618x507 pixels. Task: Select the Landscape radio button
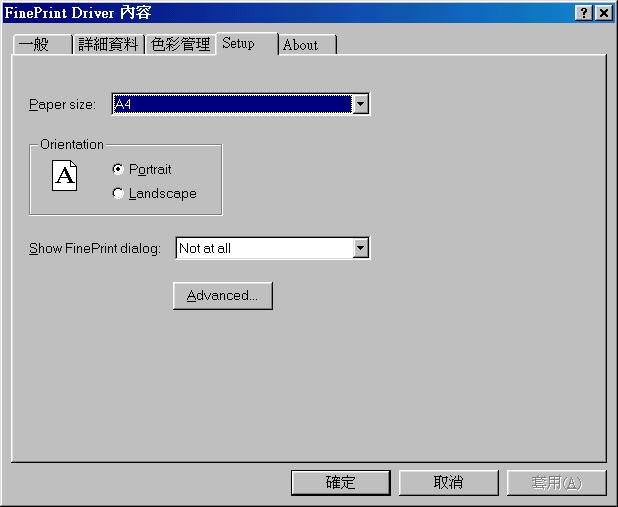pos(118,193)
